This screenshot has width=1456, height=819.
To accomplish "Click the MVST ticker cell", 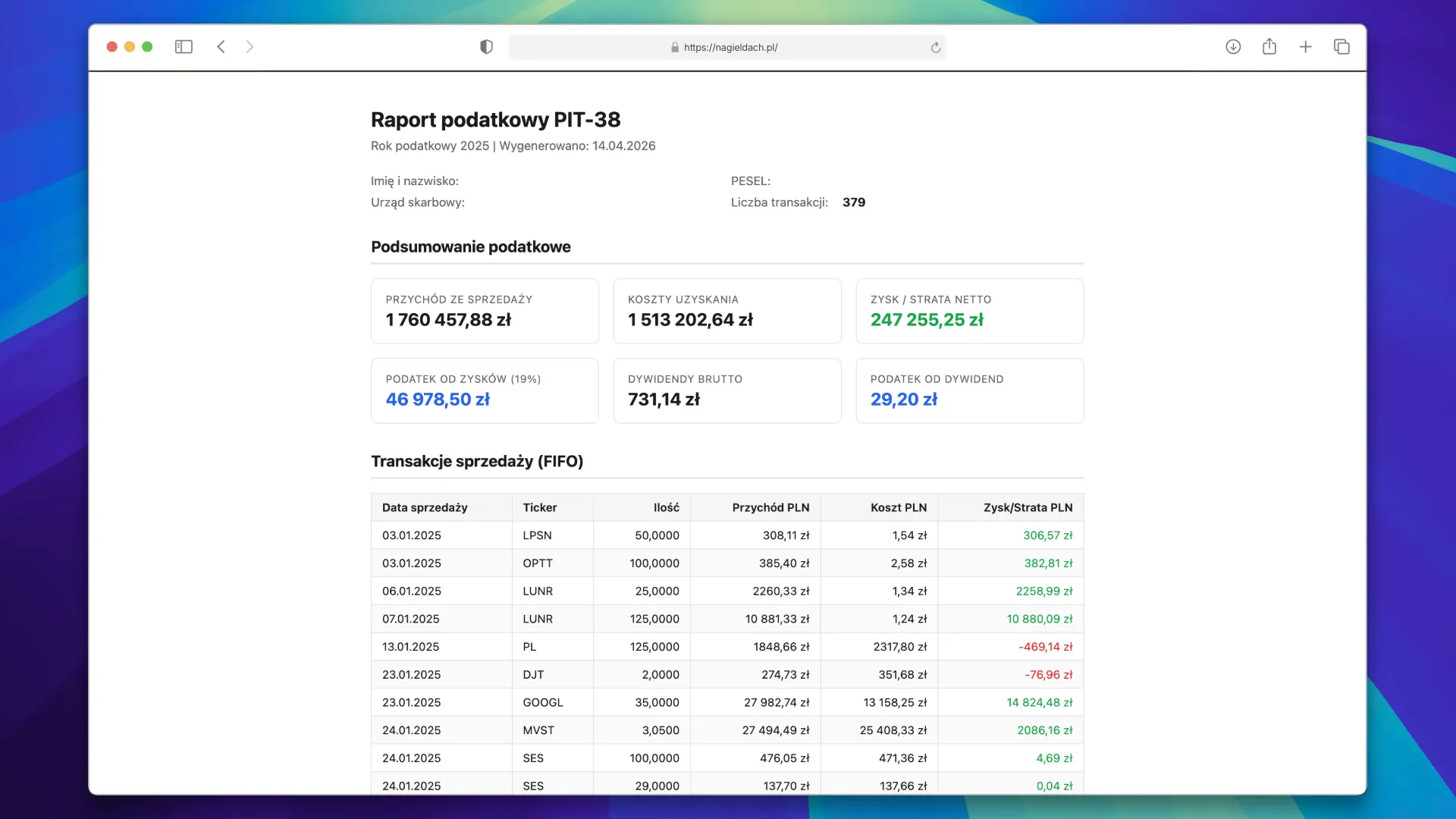I will [538, 730].
